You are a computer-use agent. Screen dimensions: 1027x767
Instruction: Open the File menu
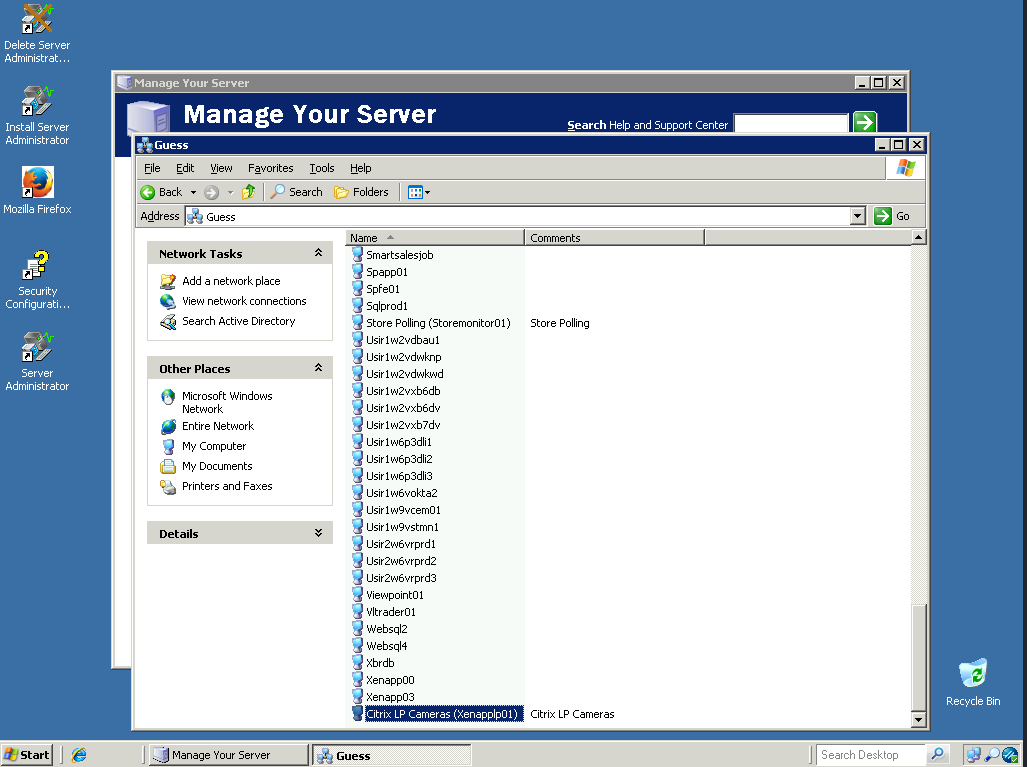coord(152,168)
